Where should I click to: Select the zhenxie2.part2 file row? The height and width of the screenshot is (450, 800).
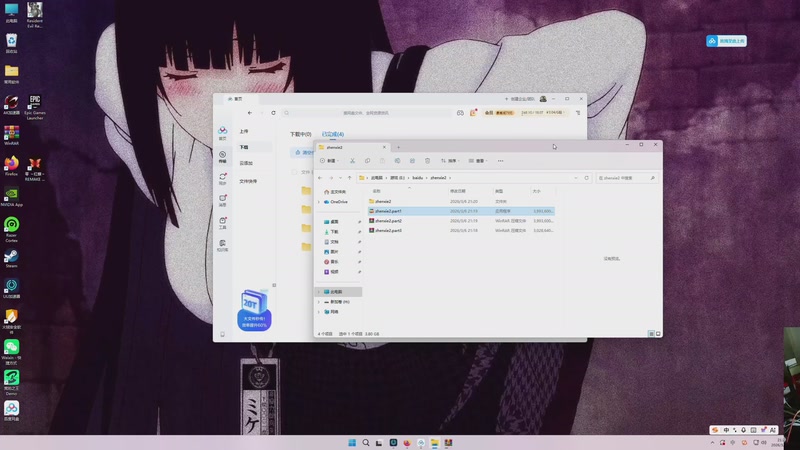click(461, 221)
